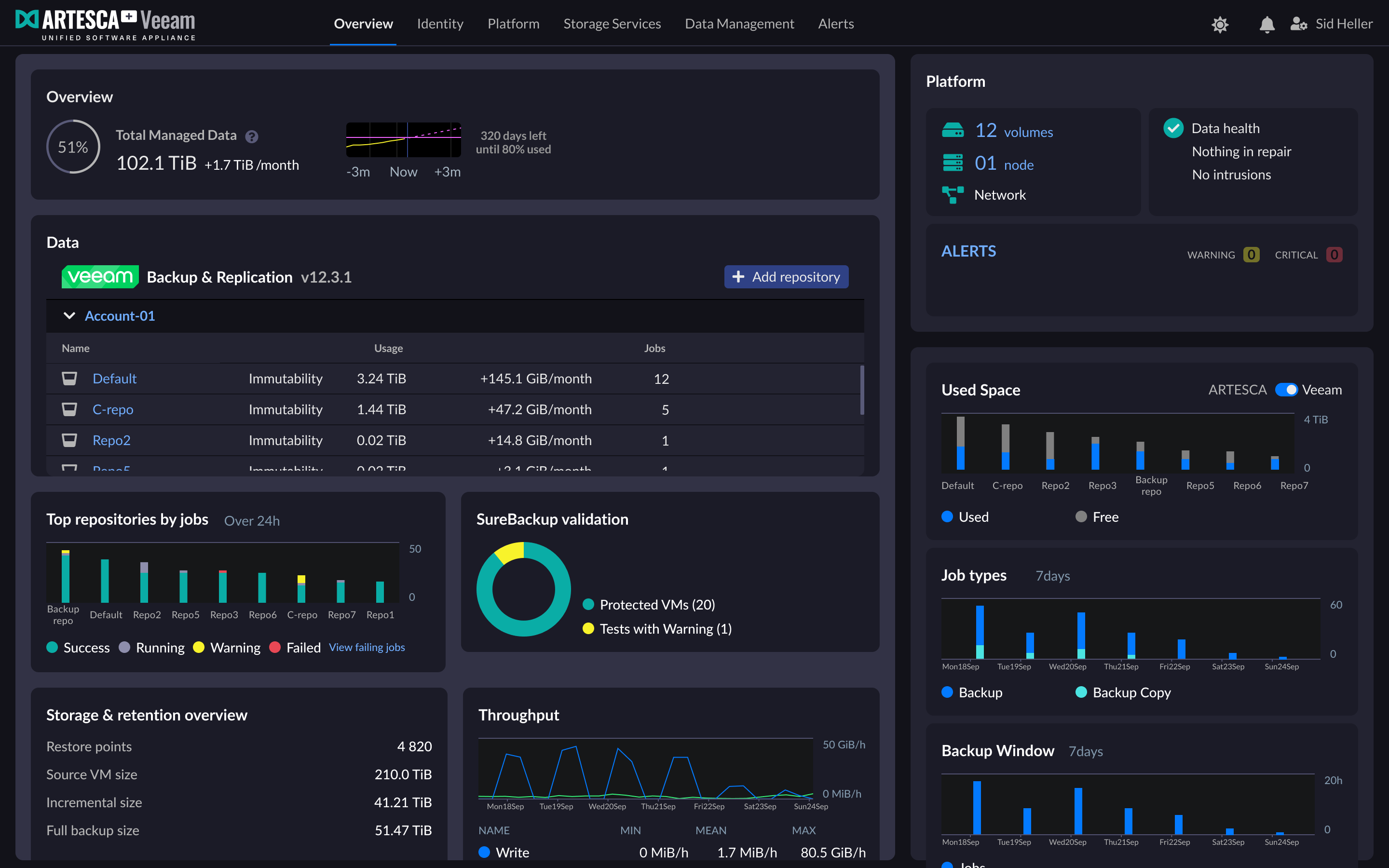Click the Mon18Sep bar in Job types

point(980,632)
